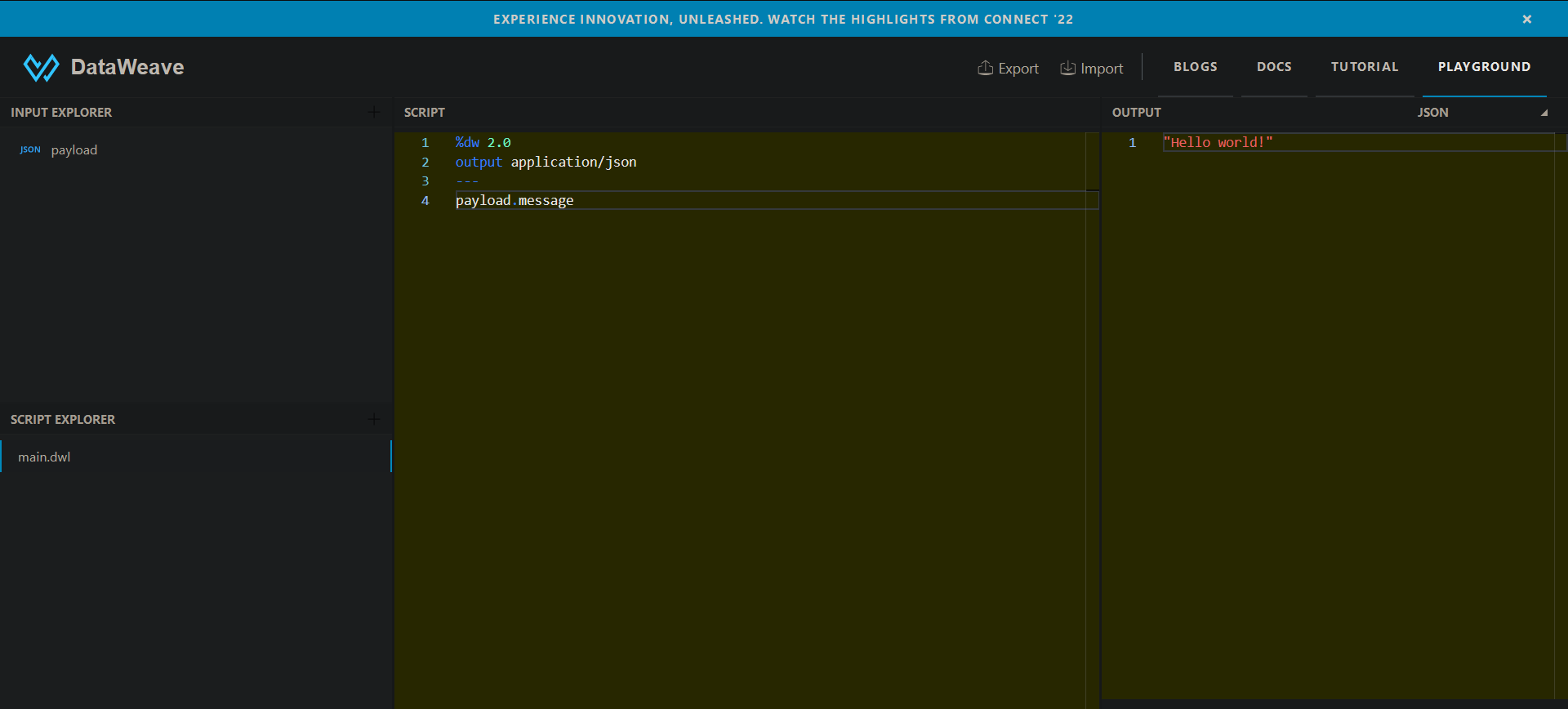
Task: Open the Connect '22 highlights banner link
Action: pos(783,19)
